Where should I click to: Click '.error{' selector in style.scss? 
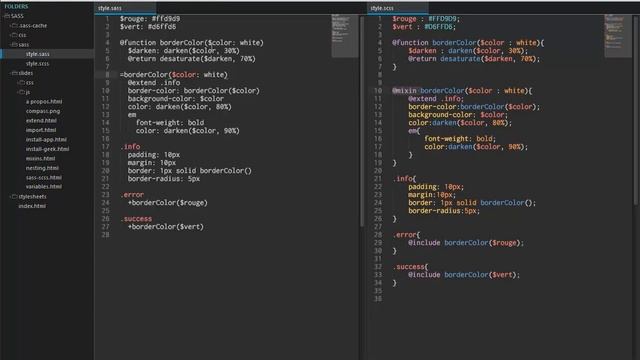coord(406,235)
